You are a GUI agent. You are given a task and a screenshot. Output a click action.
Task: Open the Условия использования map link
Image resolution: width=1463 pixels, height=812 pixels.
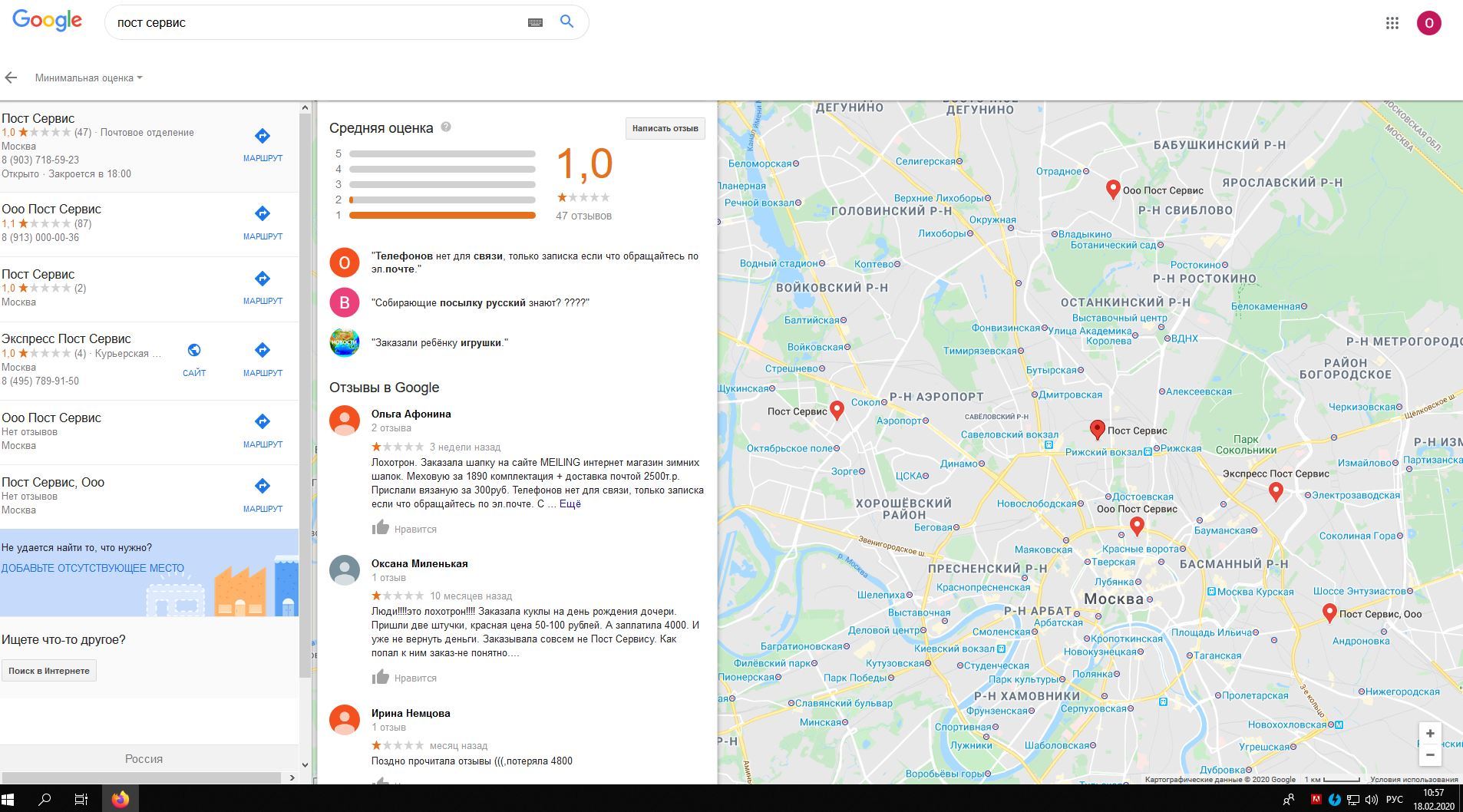(x=1414, y=779)
